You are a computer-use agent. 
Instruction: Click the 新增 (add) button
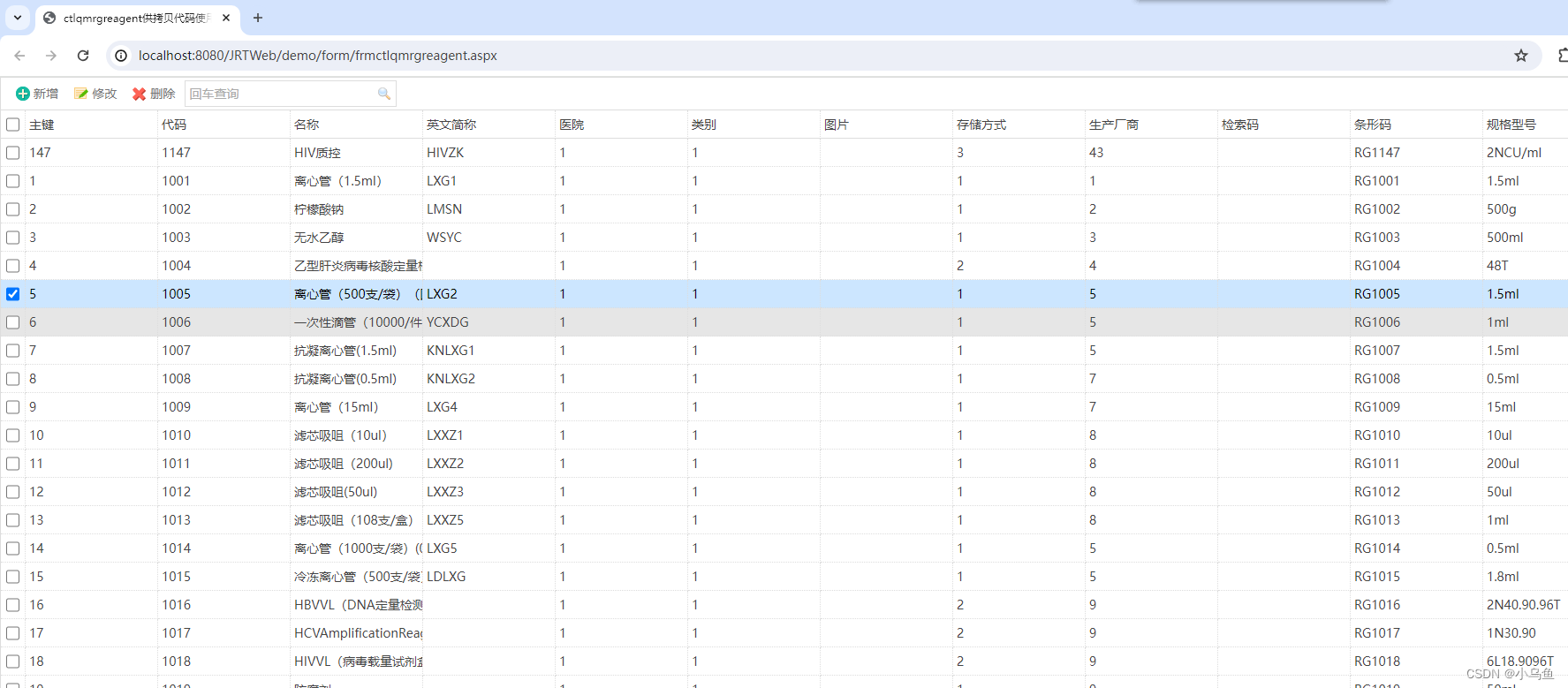(37, 94)
